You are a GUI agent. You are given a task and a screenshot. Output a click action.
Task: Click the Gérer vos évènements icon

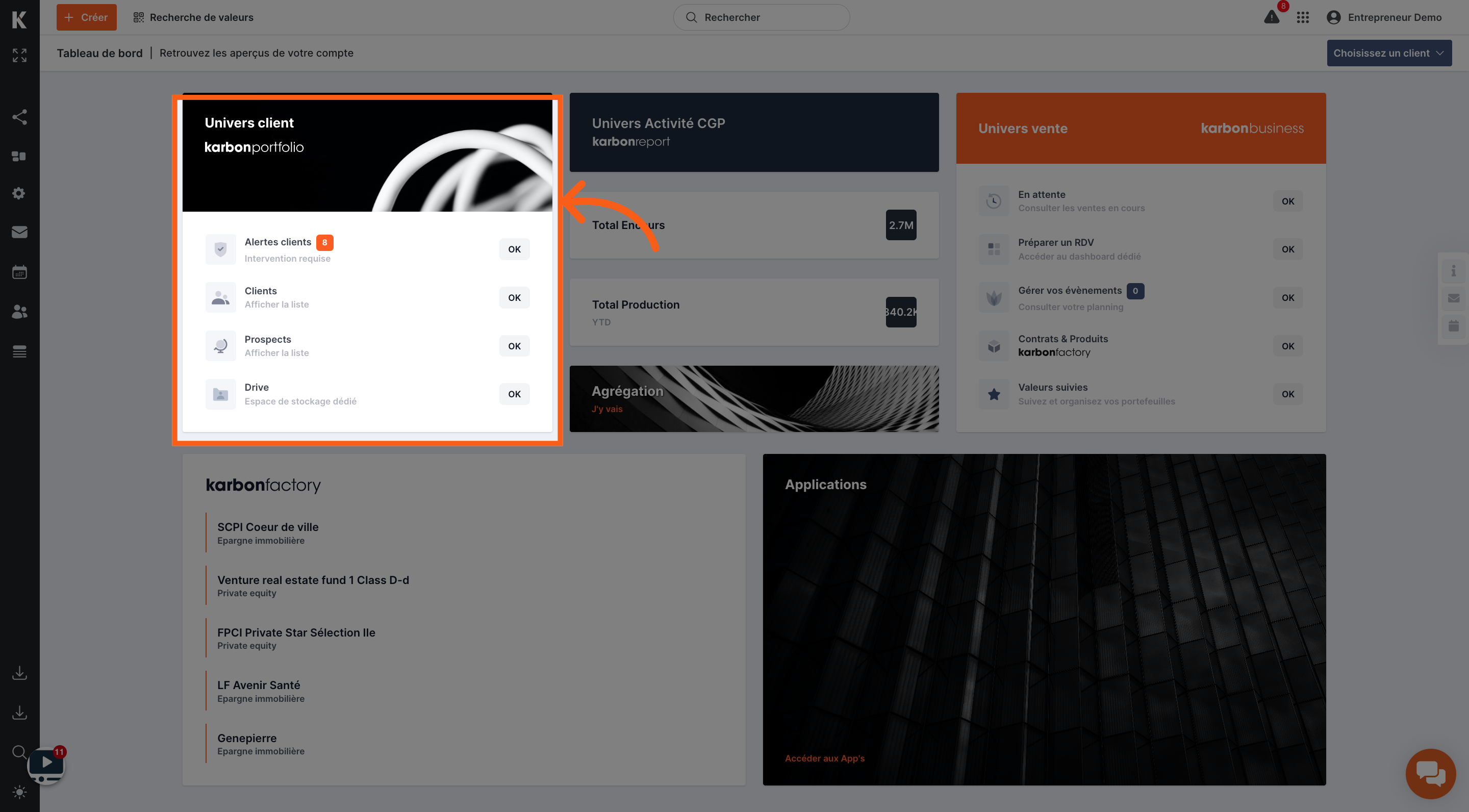pyautogui.click(x=994, y=298)
